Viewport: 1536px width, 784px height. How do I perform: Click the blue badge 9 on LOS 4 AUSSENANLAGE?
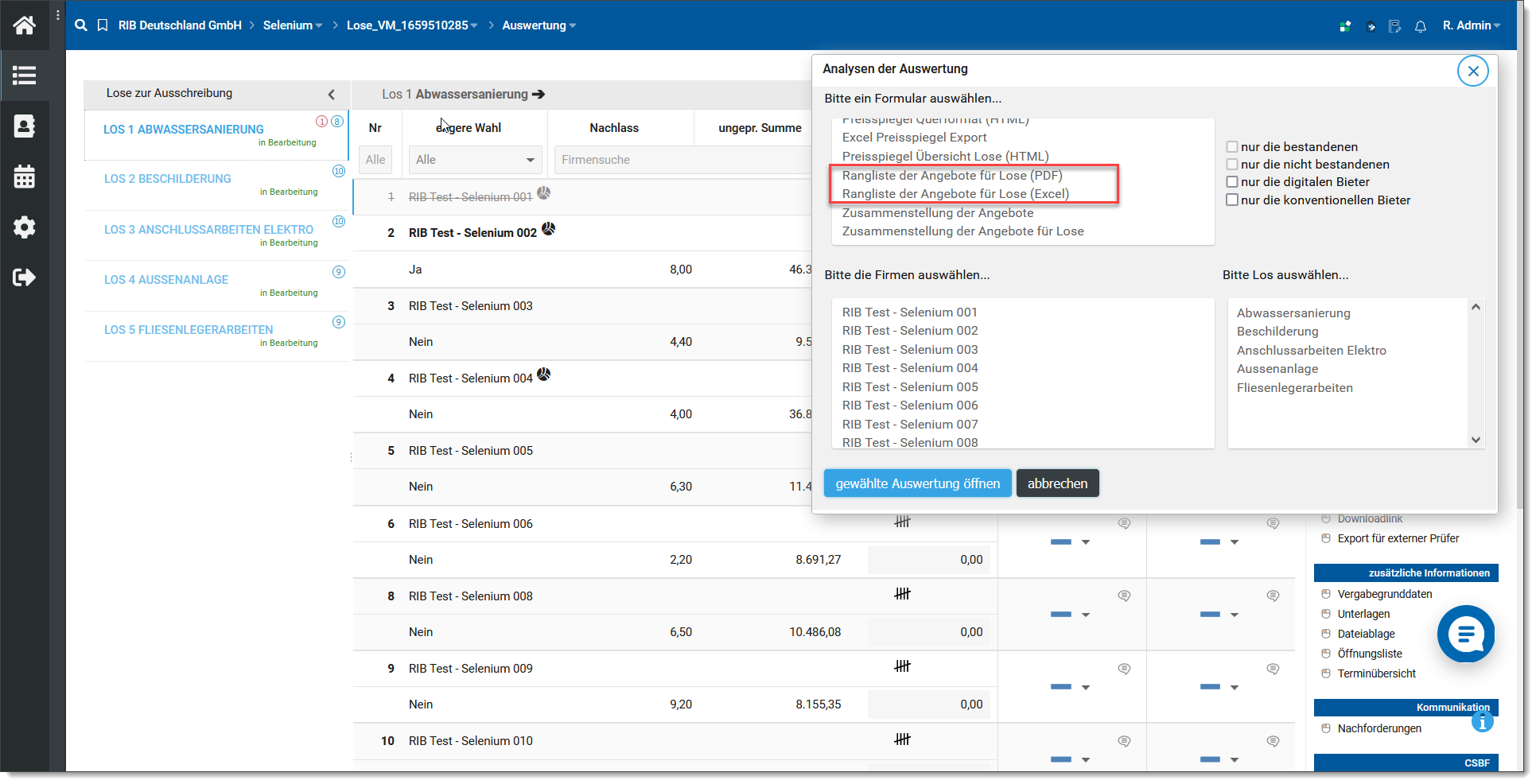pos(339,272)
